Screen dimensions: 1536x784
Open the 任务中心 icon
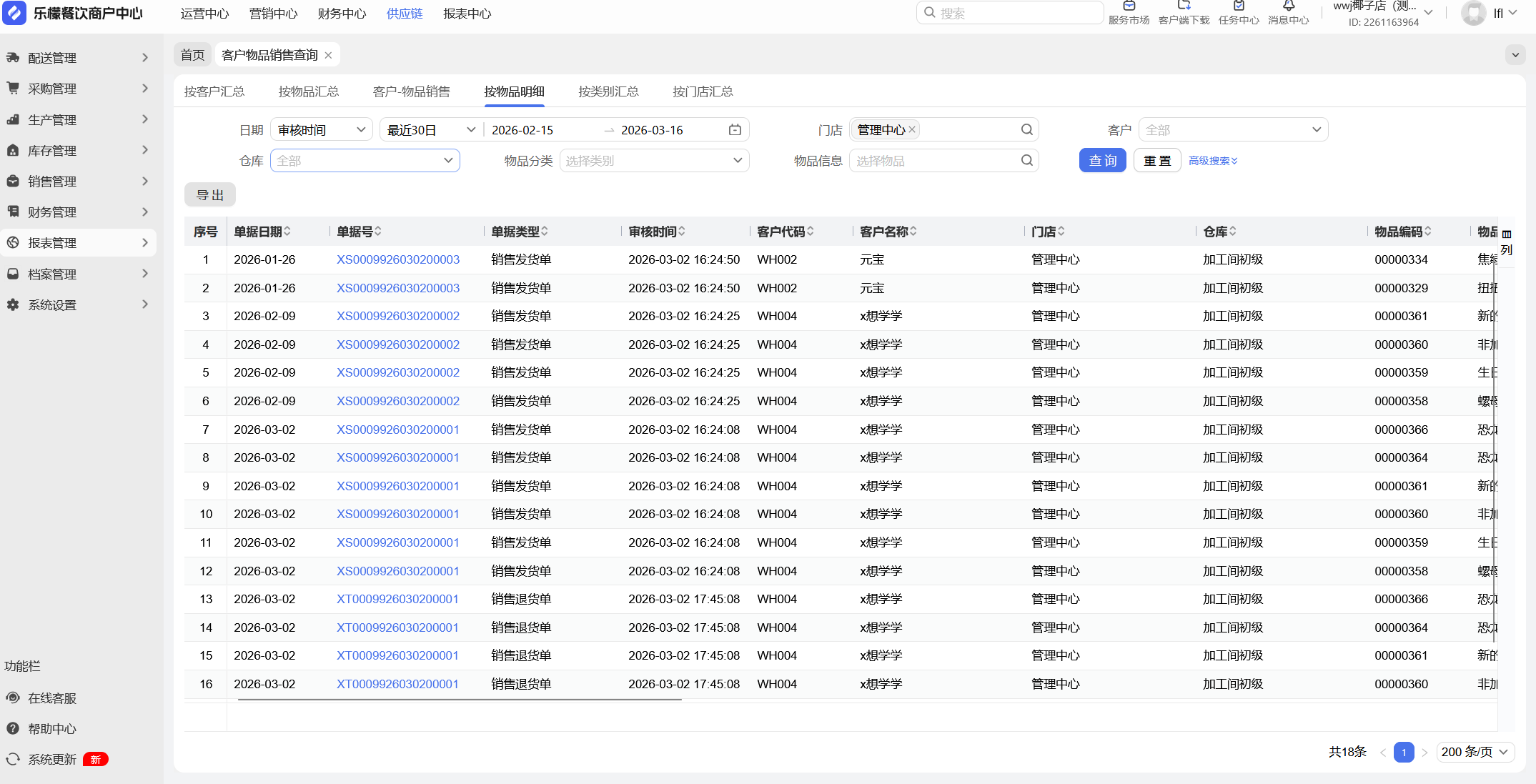click(1239, 7)
